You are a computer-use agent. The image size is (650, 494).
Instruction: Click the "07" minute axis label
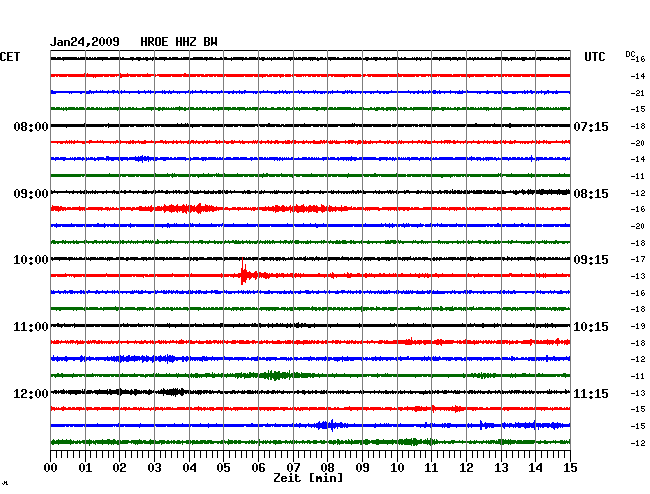click(293, 468)
